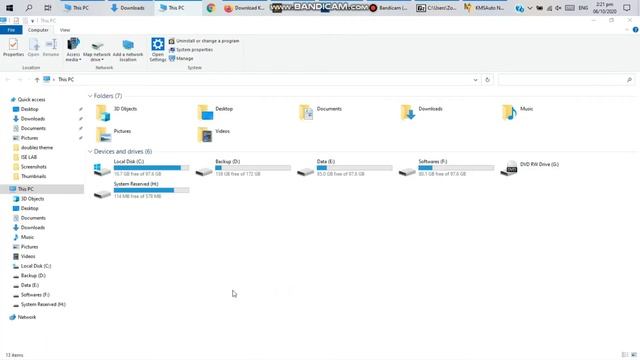The image size is (640, 360).
Task: Click Local Disk (C:) usage bar
Action: (x=151, y=168)
